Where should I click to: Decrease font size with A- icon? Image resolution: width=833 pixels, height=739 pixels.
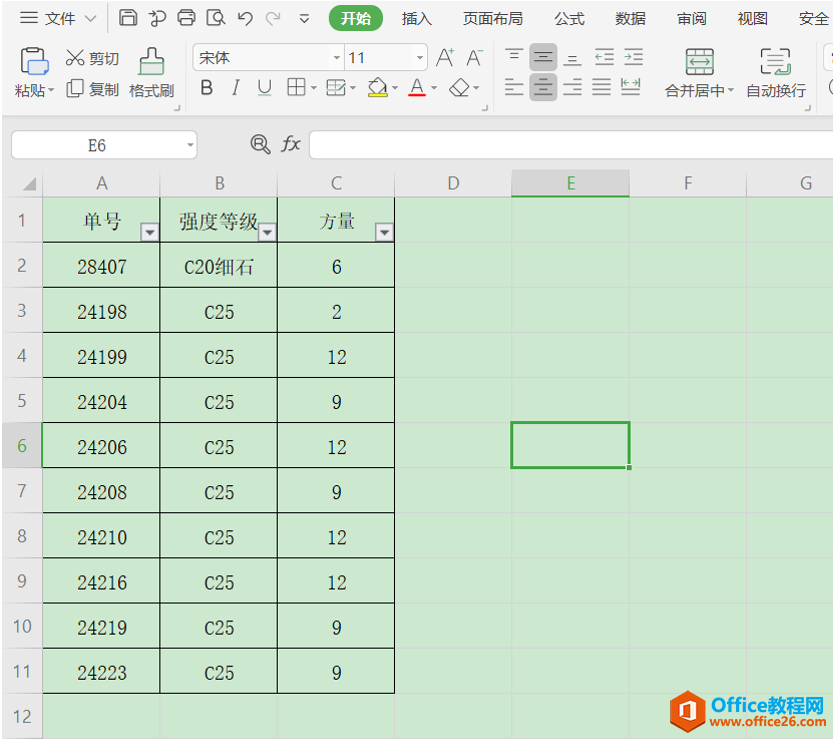pyautogui.click(x=474, y=57)
